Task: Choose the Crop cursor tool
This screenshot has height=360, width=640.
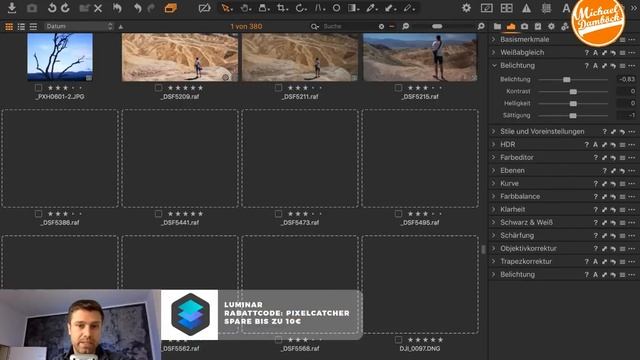Action: (x=281, y=8)
